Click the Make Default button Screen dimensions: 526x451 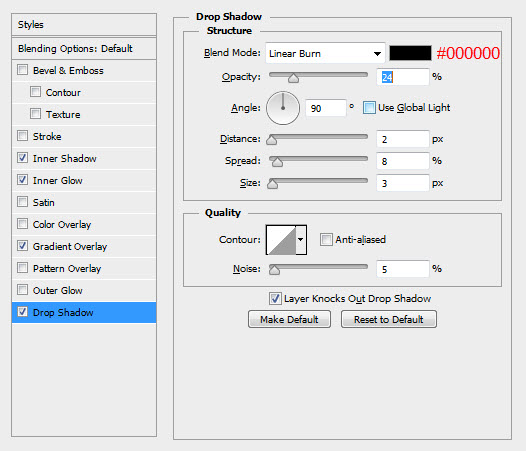(289, 319)
